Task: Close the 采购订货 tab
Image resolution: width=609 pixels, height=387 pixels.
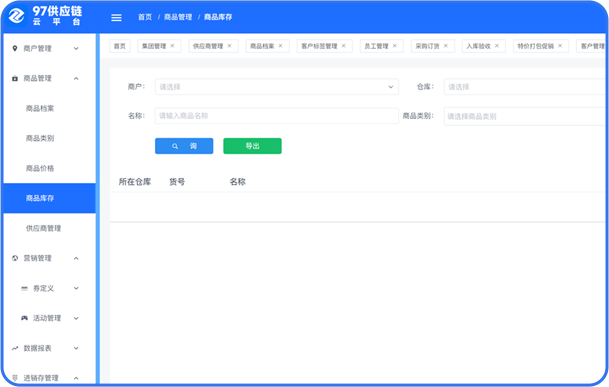Action: pos(445,46)
